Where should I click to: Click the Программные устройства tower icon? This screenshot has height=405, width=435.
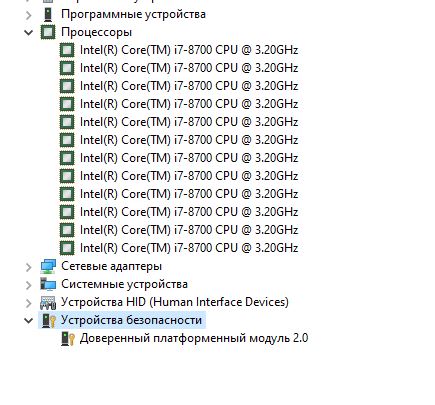pos(48,15)
